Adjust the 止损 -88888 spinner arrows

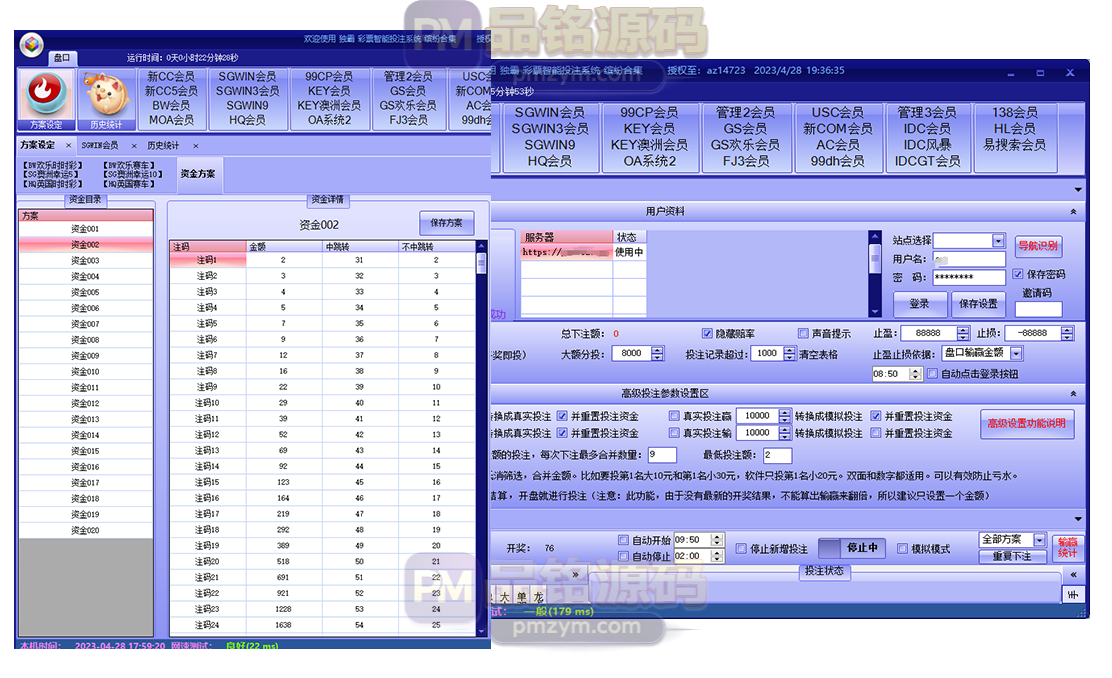pyautogui.click(x=1067, y=333)
